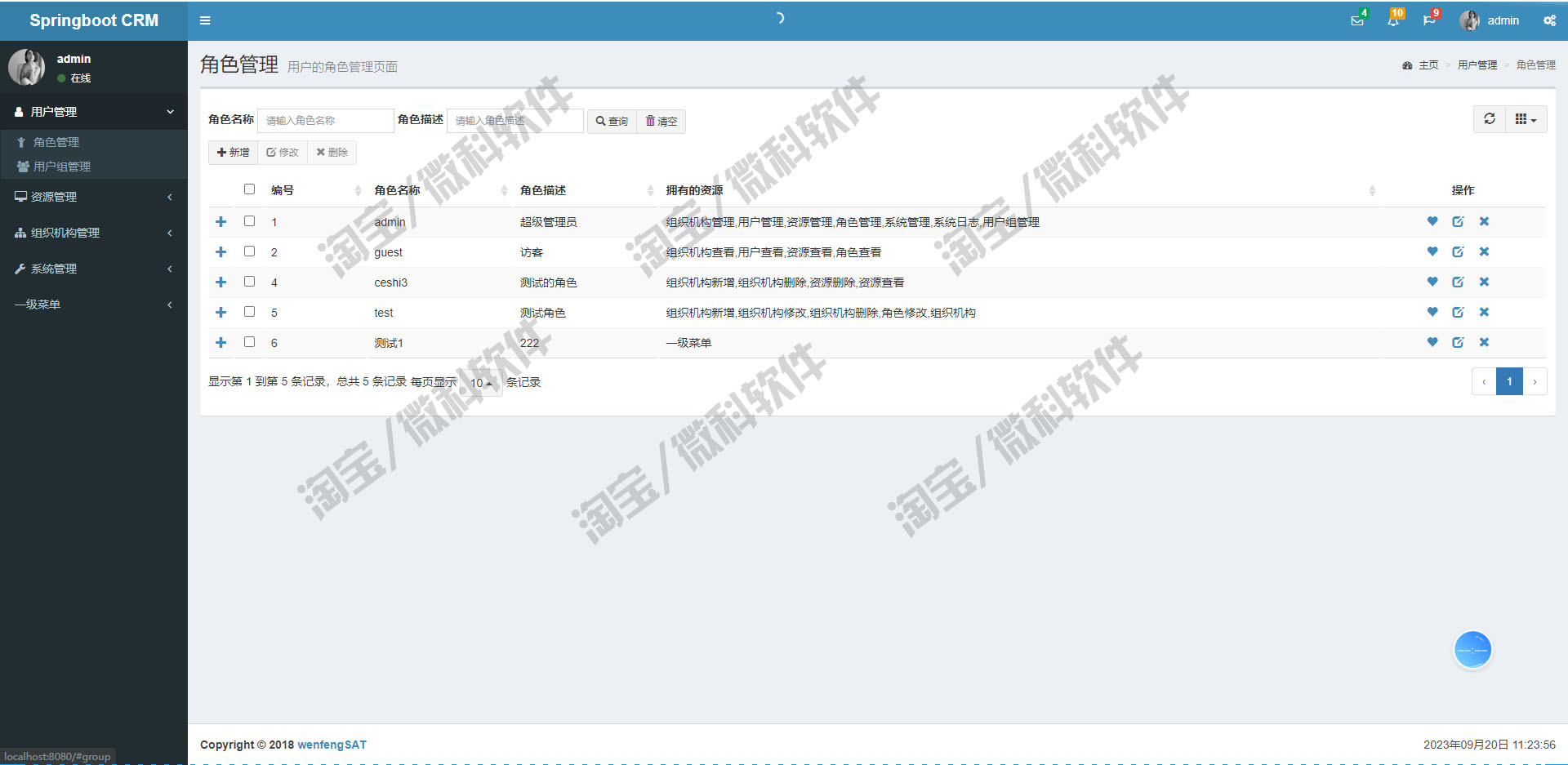This screenshot has width=1568, height=765.
Task: Click edit icon for guest row
Action: click(x=1458, y=251)
